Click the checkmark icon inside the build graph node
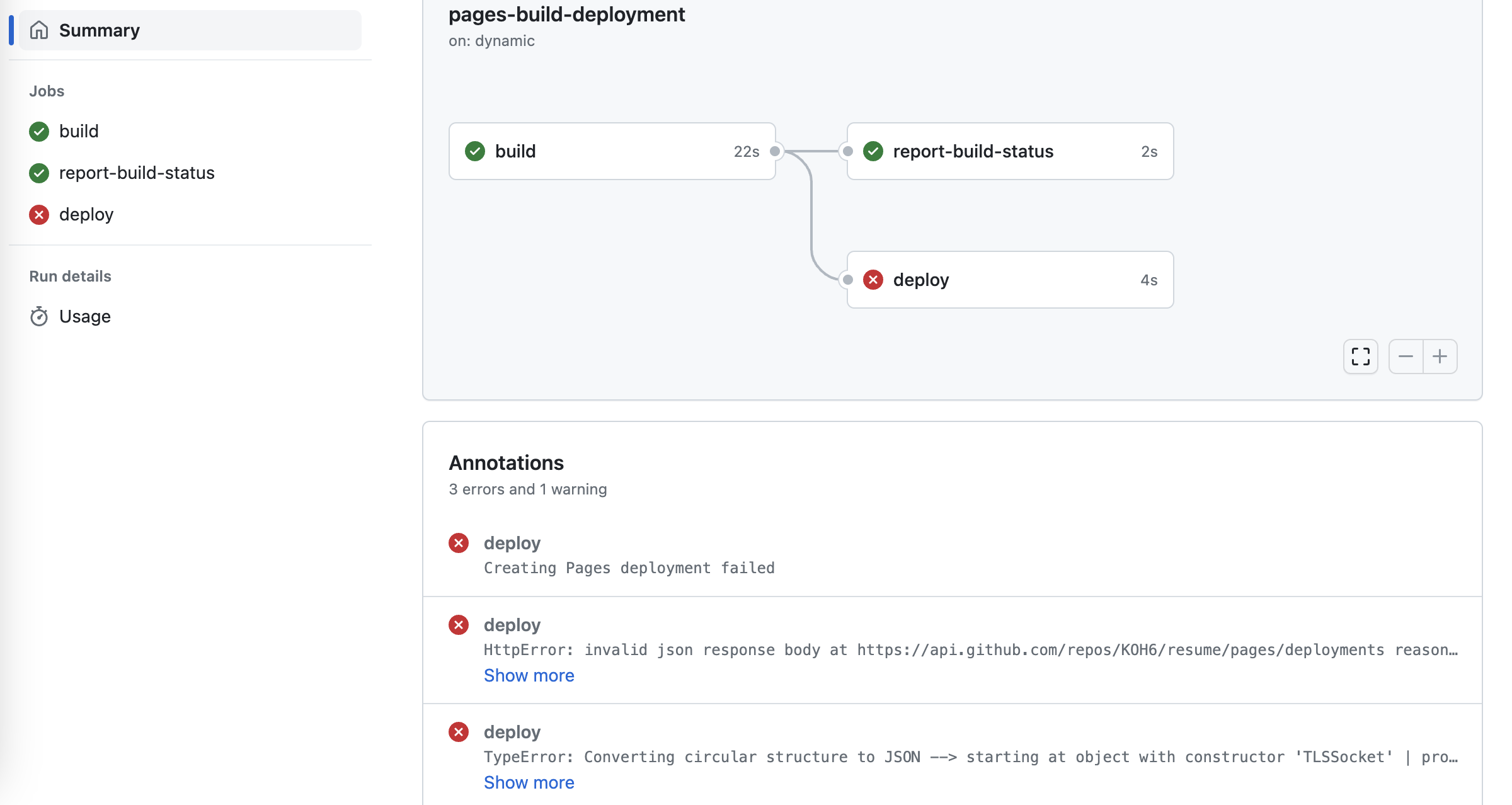Viewport: 1512px width, 805px height. [475, 151]
